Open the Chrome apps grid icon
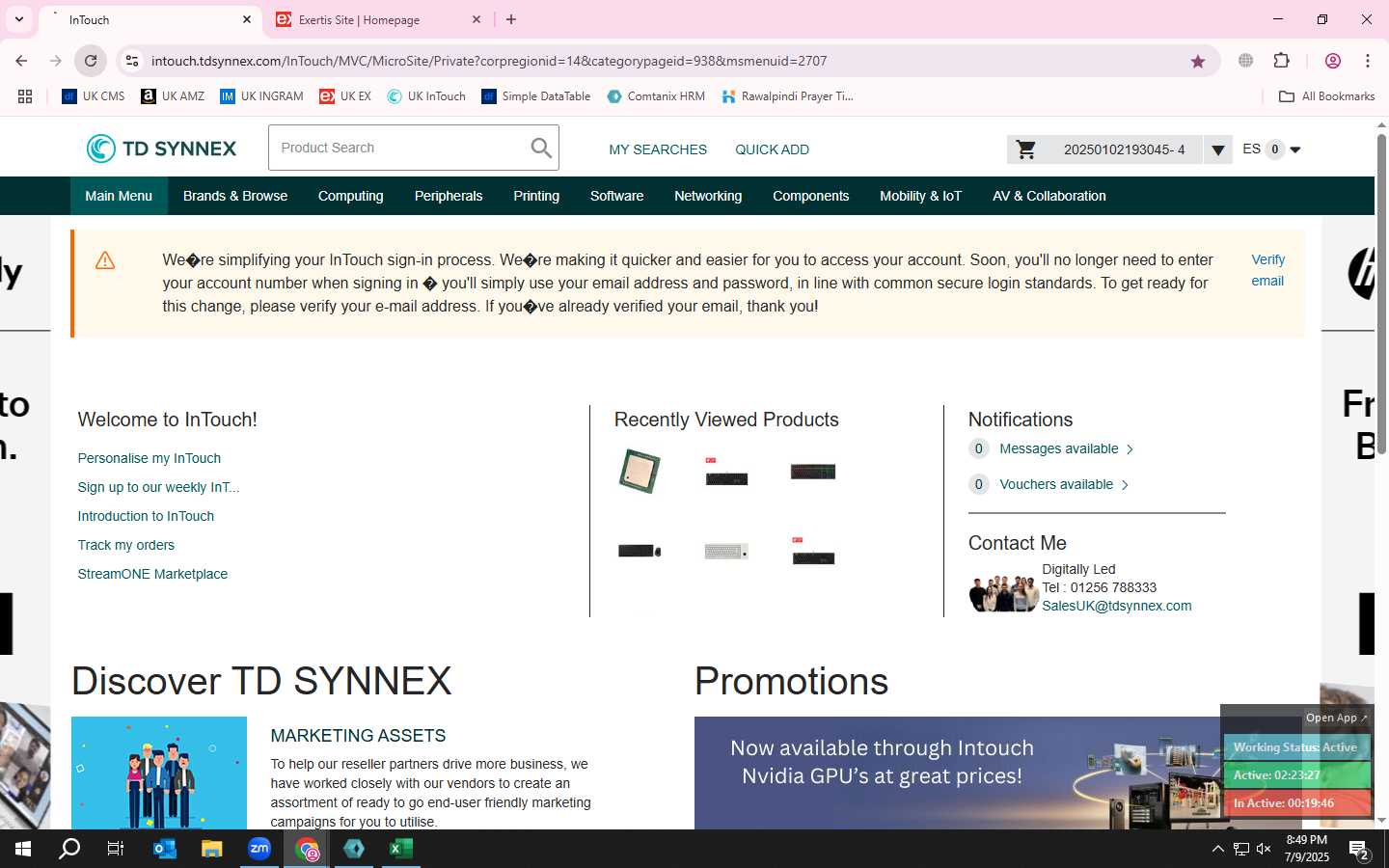 point(25,96)
